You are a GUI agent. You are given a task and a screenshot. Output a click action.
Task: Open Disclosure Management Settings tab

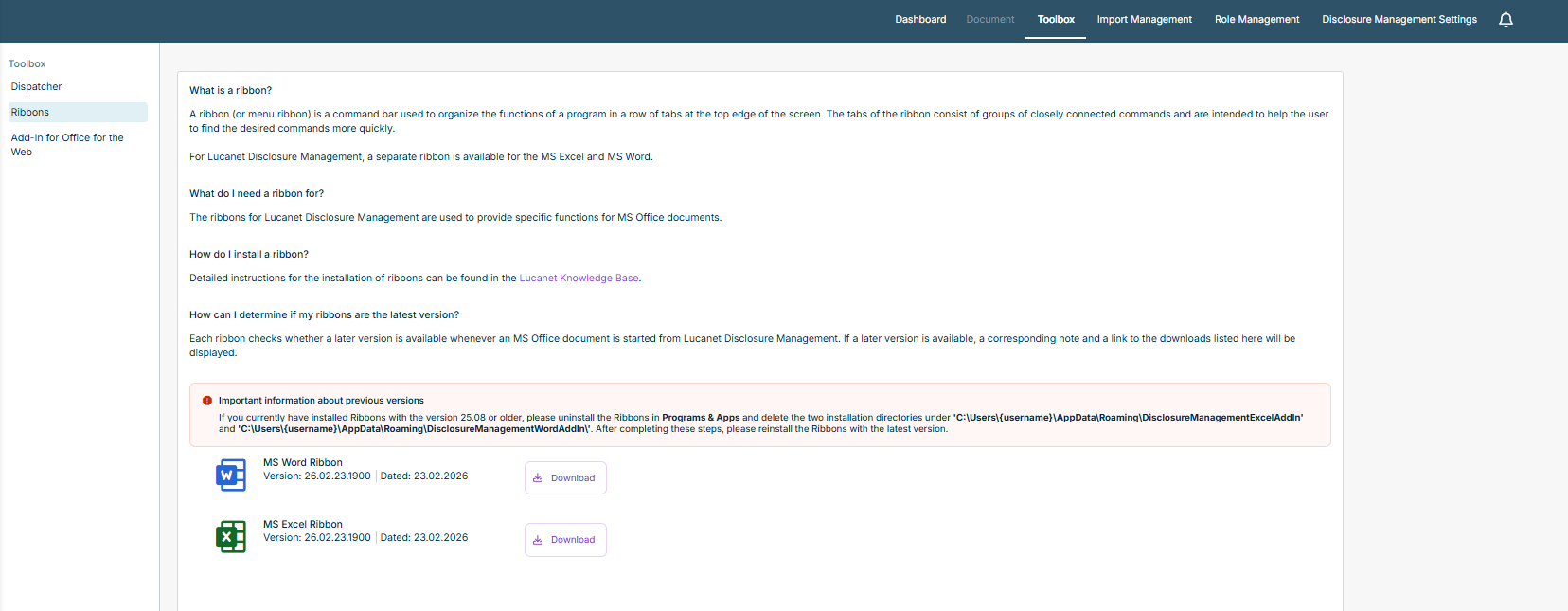[1399, 19]
